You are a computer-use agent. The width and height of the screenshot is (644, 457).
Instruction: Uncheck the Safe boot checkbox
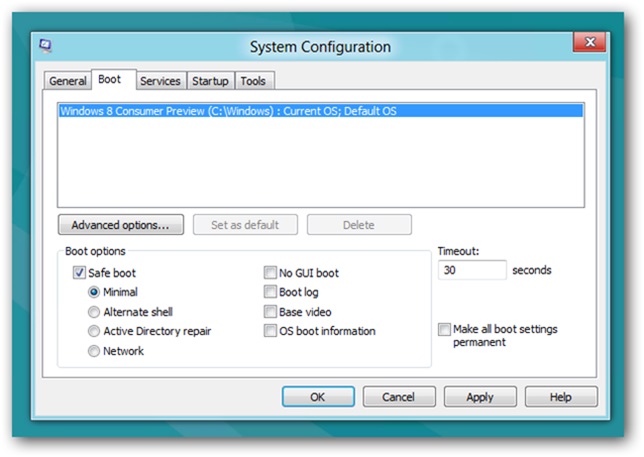79,273
